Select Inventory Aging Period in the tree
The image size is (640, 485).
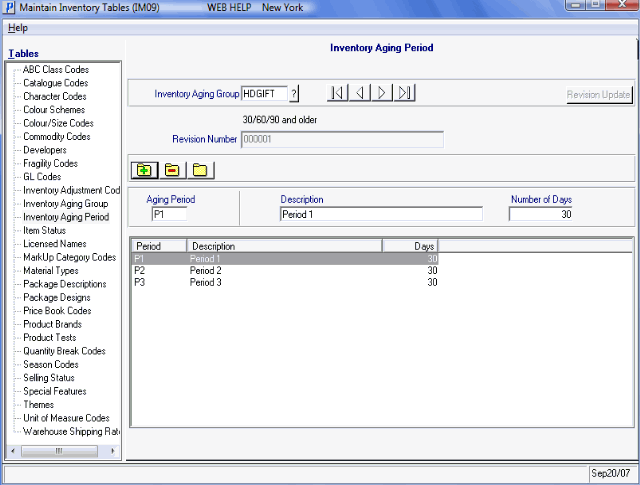click(x=66, y=217)
